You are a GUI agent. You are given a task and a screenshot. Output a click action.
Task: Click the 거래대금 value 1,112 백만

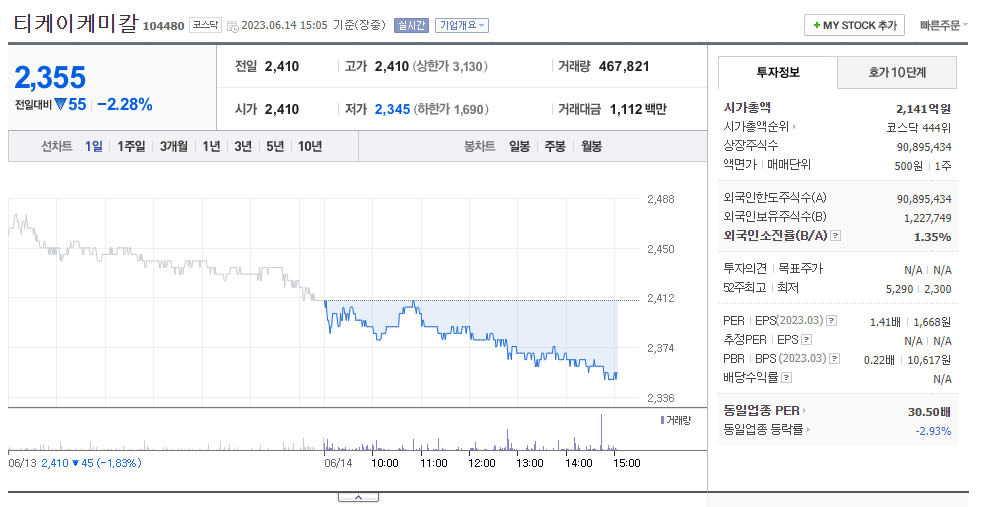(x=638, y=110)
